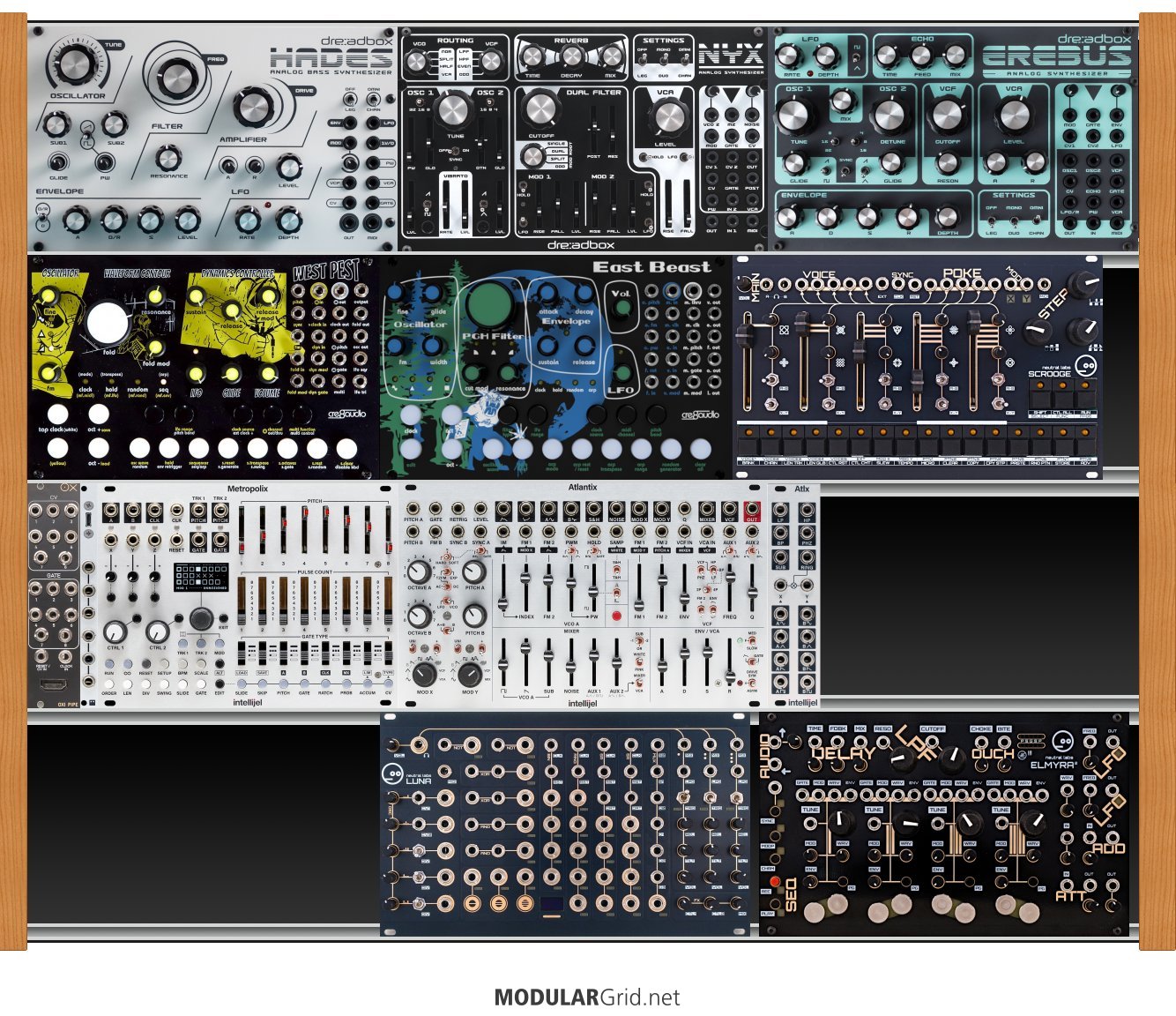Click the Hades OUT jack
Viewport: 1176px width, 1016px height.
(350, 223)
